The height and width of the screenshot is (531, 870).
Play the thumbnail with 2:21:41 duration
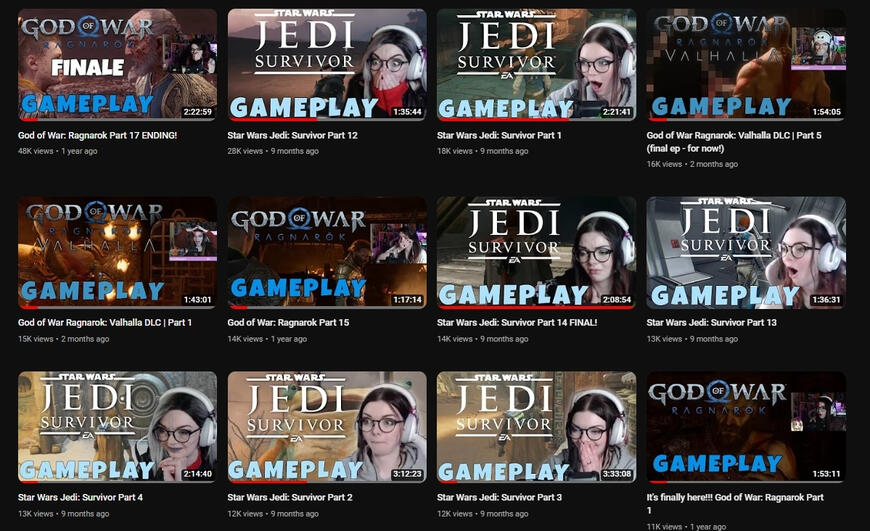pos(536,65)
